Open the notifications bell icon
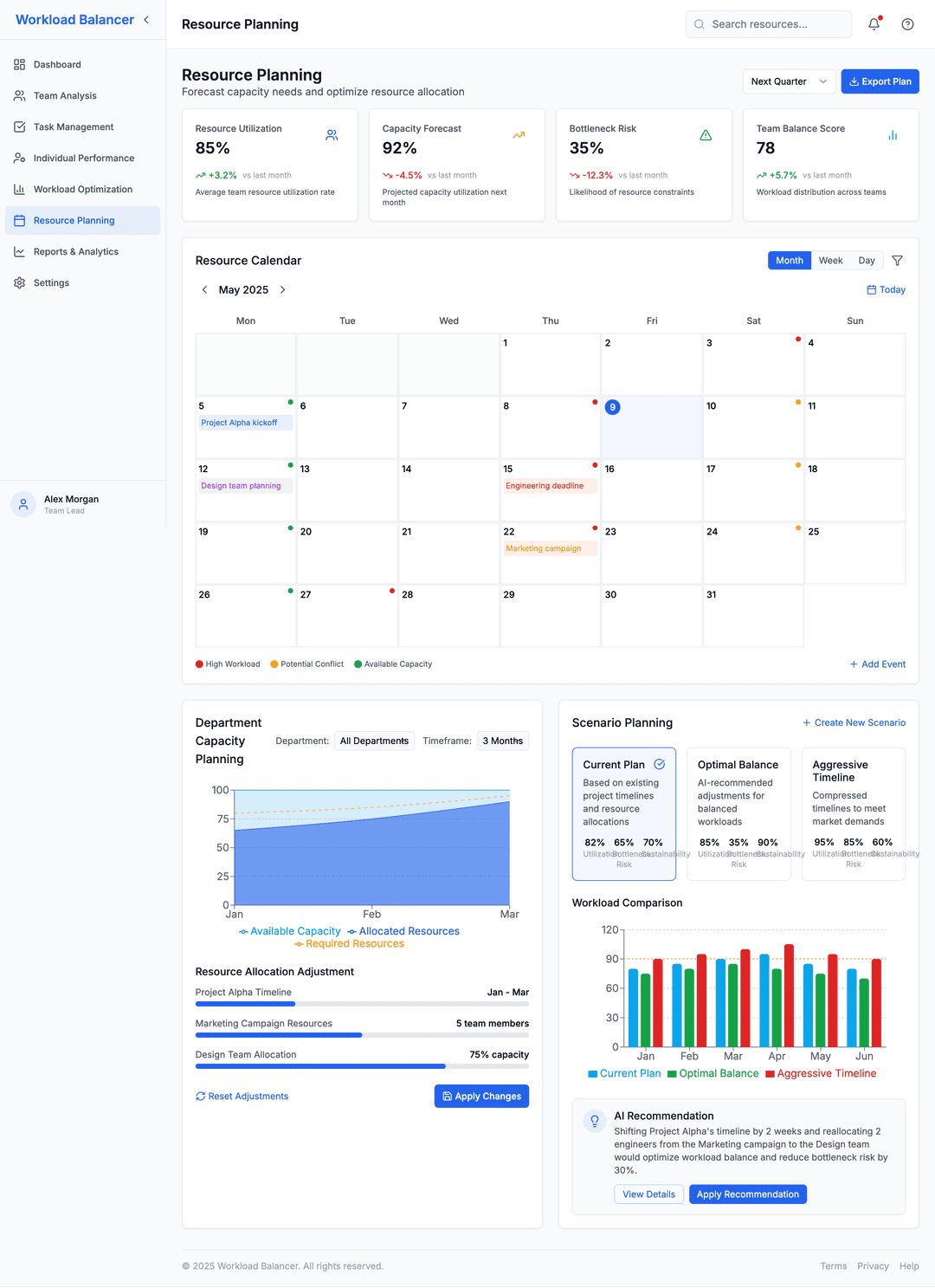The image size is (935, 1288). tap(874, 23)
